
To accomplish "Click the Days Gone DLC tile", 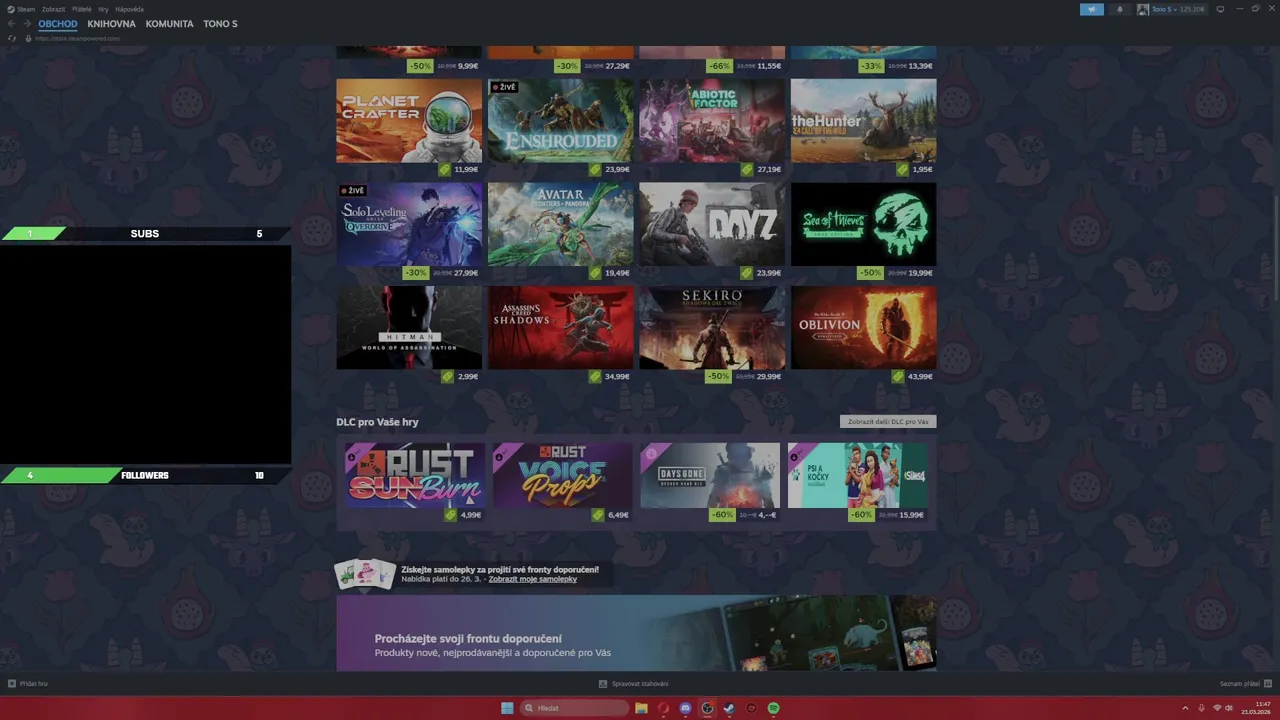I will pos(710,475).
